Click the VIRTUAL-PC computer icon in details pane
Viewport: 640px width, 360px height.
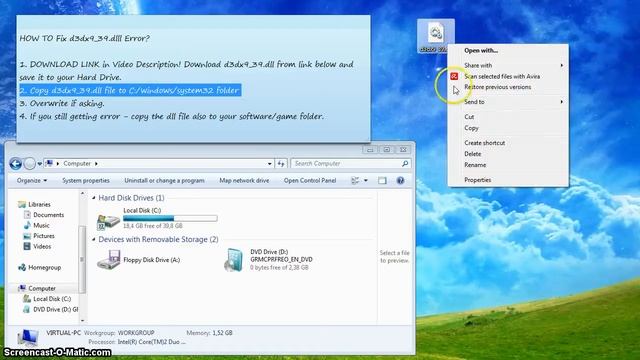[x=28, y=338]
